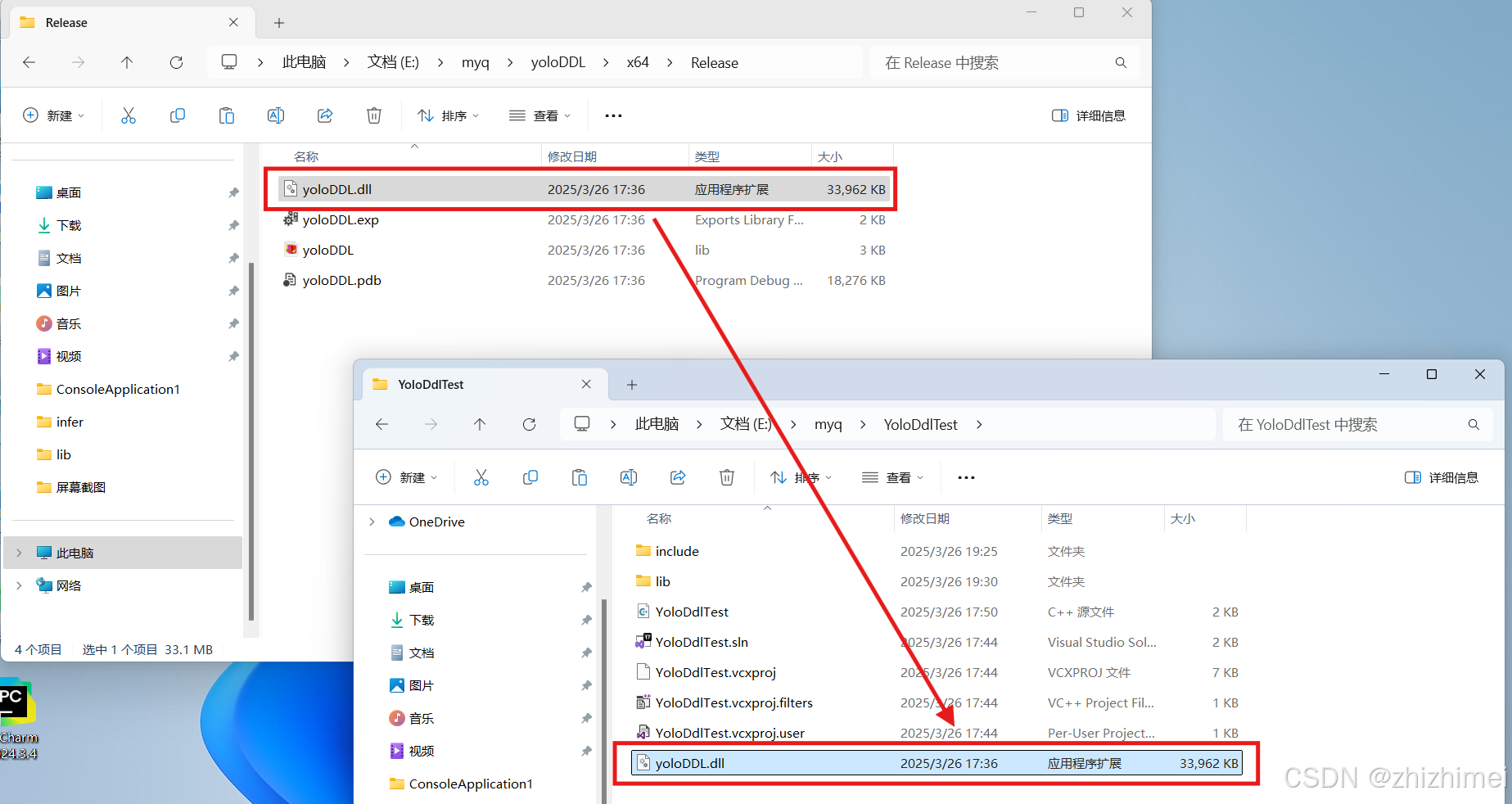Go up one folder in Release window
The height and width of the screenshot is (804, 1512).
point(127,62)
